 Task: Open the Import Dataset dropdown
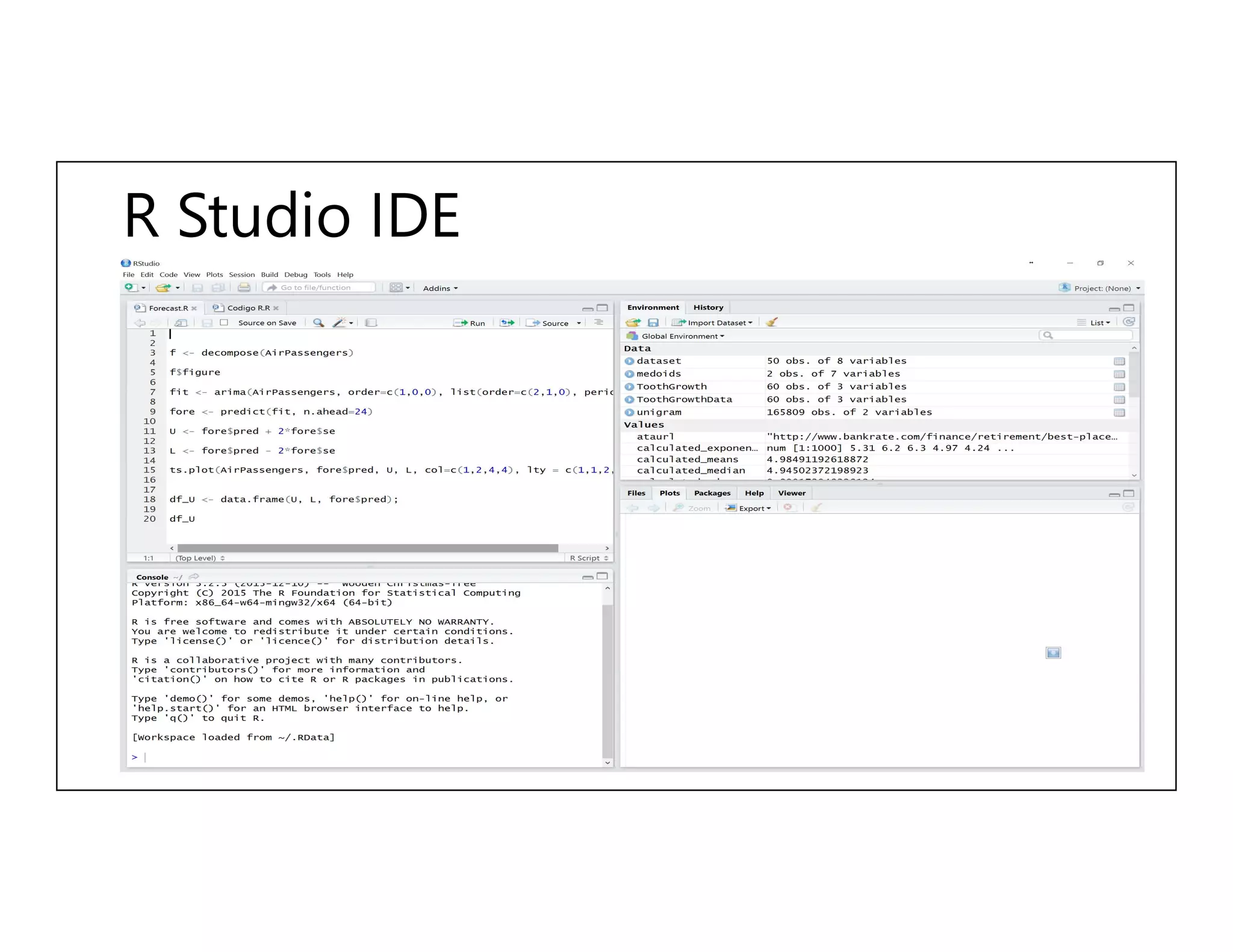point(712,323)
